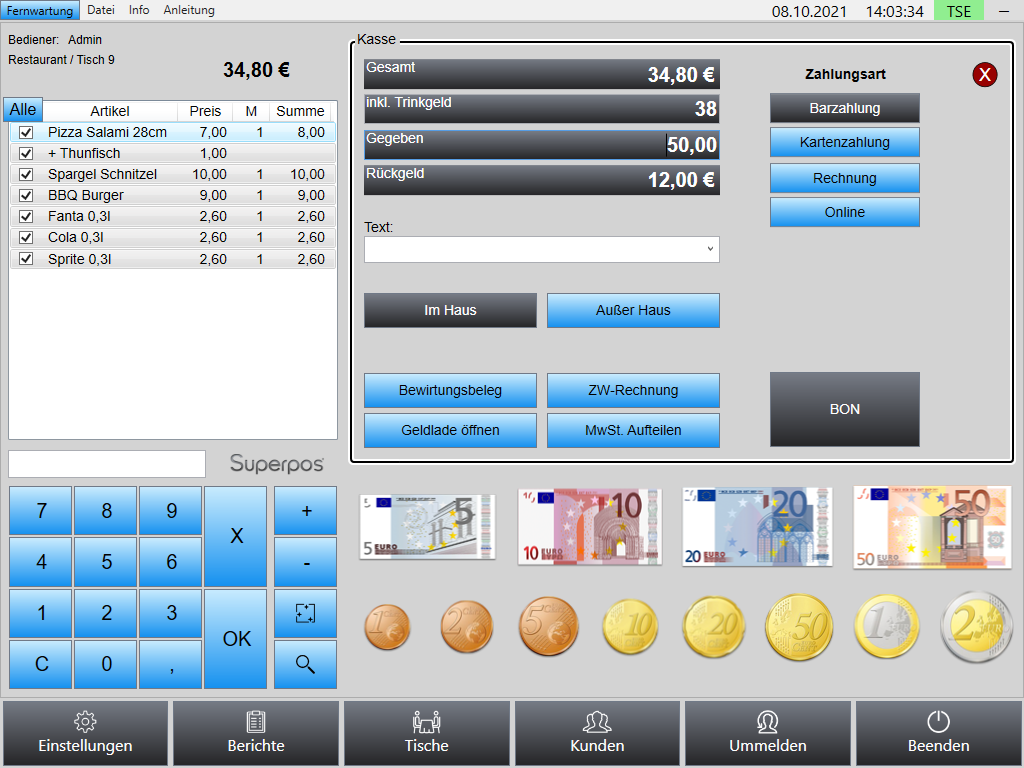
Task: Toggle the Sprite 0,3l checkbox
Action: pos(26,259)
